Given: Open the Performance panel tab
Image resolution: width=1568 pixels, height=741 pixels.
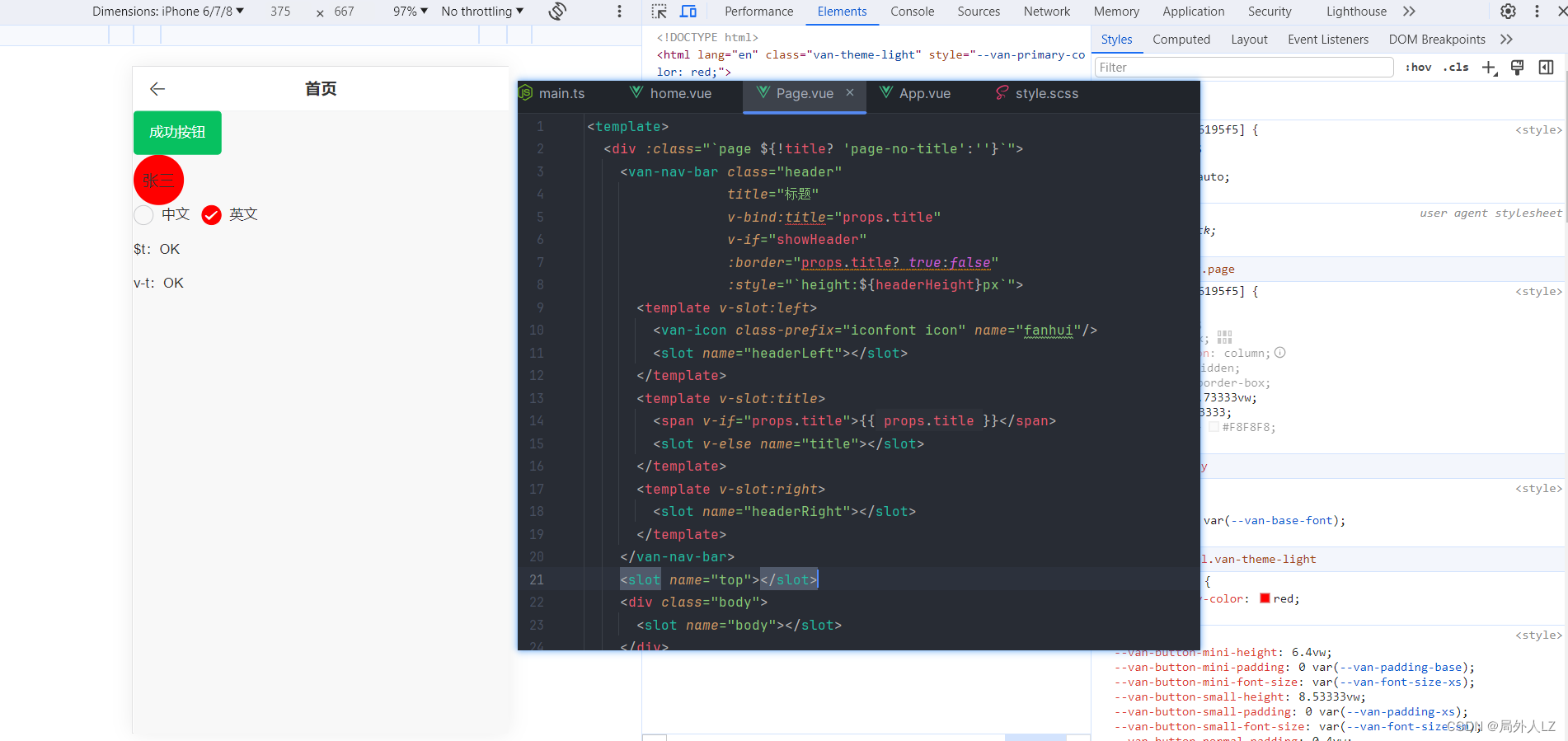Looking at the screenshot, I should point(758,12).
